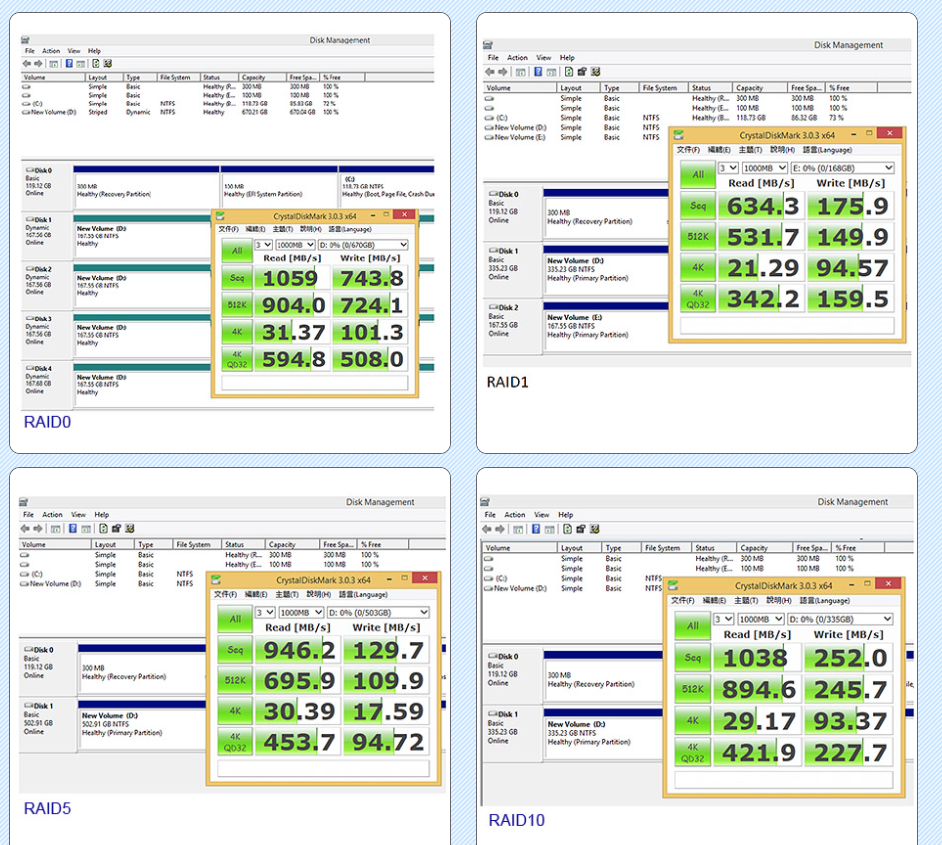The image size is (942, 845).
Task: Click Refresh icon in RAID1 Disk Management toolbar
Action: 567,72
